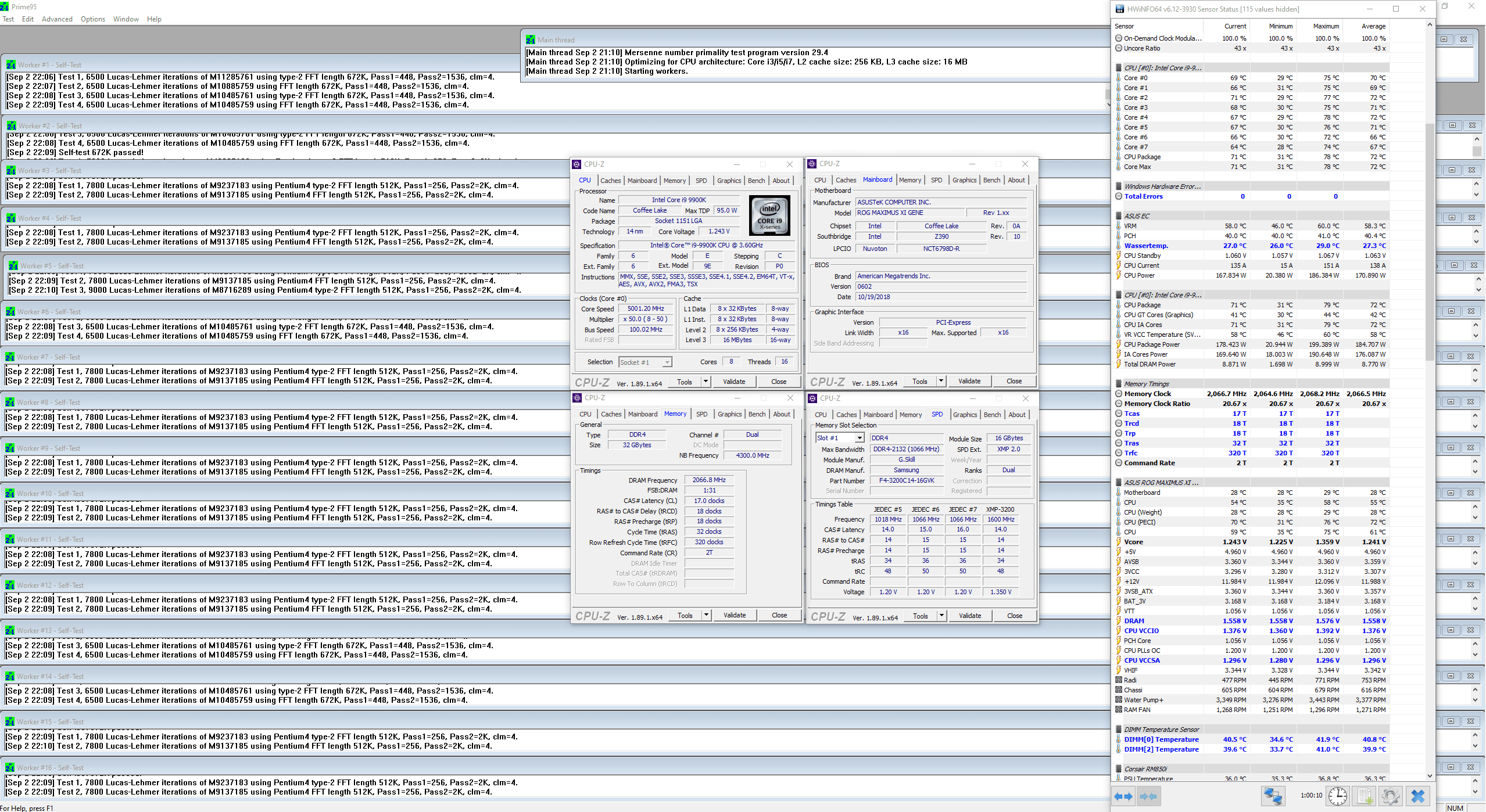Click CPU-Z icon of CPU tab window
Viewport: 1486px width, 812px height.
click(x=577, y=164)
